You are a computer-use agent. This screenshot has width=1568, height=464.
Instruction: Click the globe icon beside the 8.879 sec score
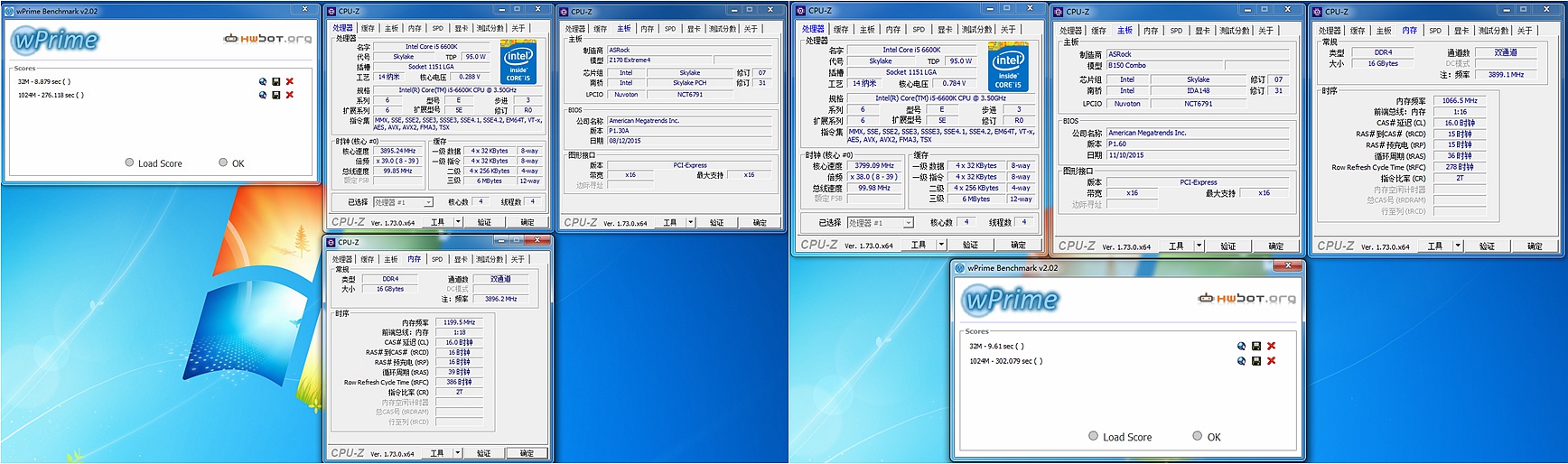(x=263, y=82)
